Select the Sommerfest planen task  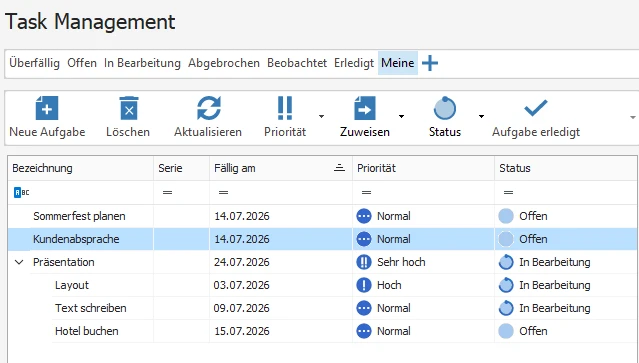79,216
